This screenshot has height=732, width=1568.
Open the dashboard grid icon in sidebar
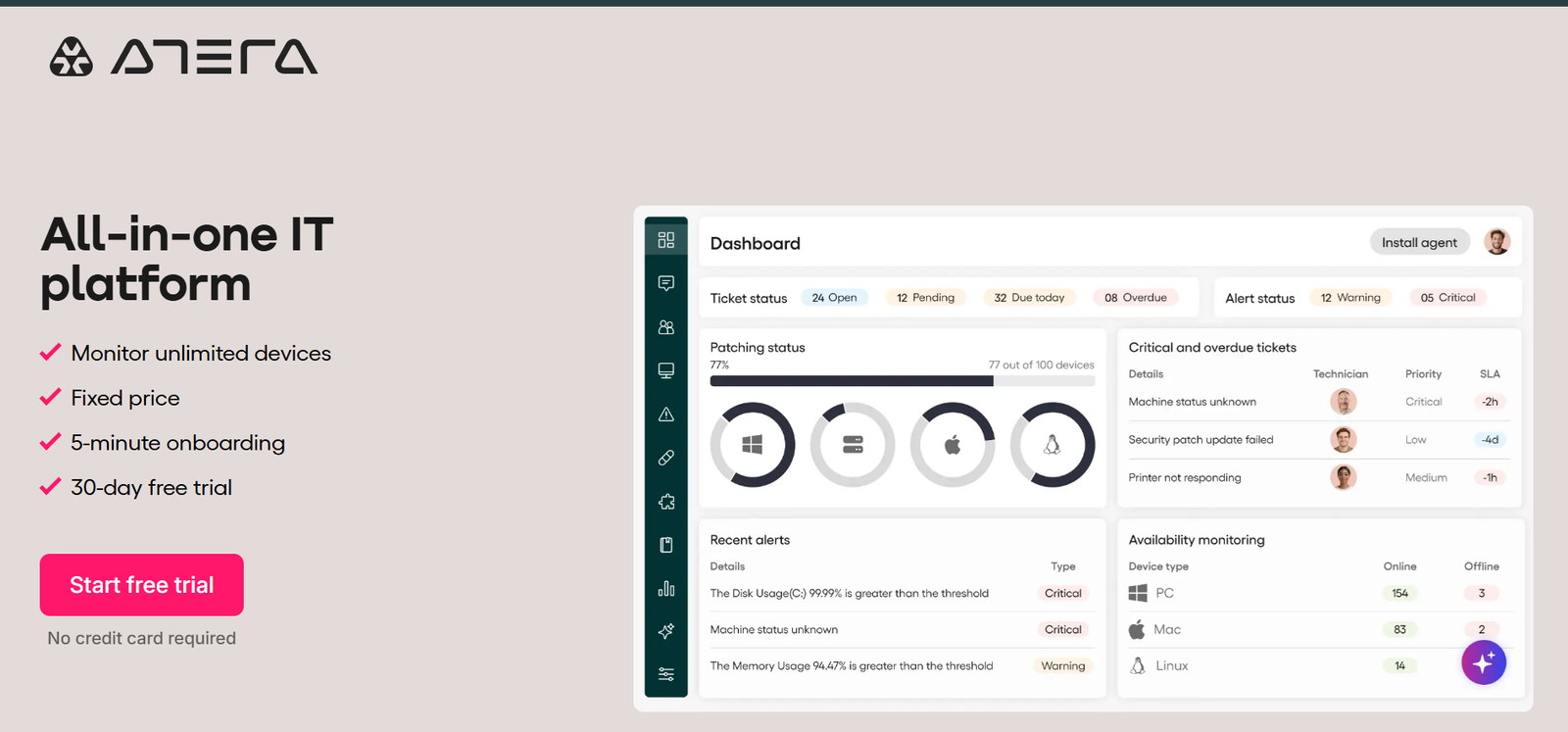[x=666, y=240]
